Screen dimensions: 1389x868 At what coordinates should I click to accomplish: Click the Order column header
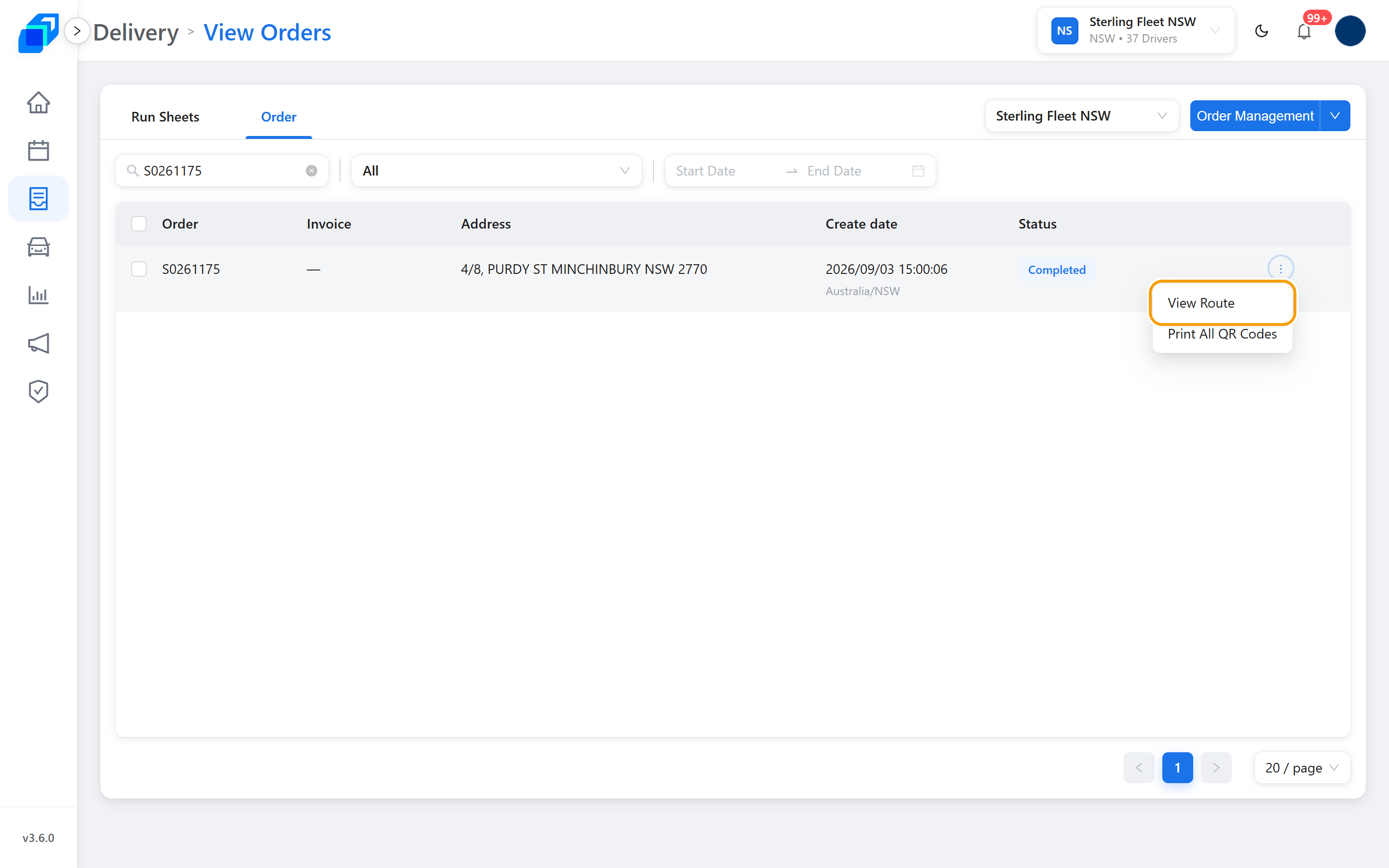(x=179, y=224)
